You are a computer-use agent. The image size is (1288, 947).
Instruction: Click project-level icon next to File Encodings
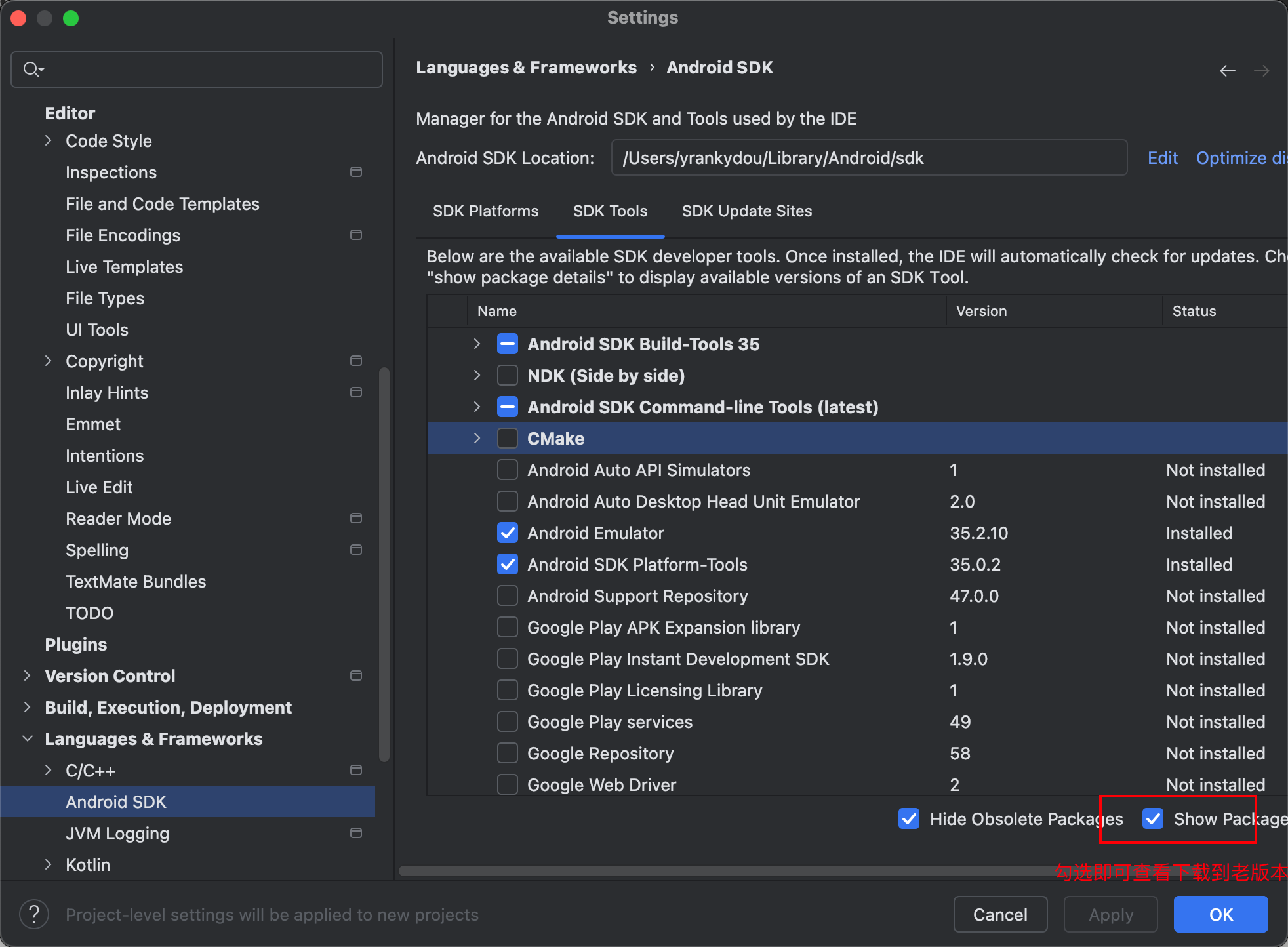pos(356,235)
